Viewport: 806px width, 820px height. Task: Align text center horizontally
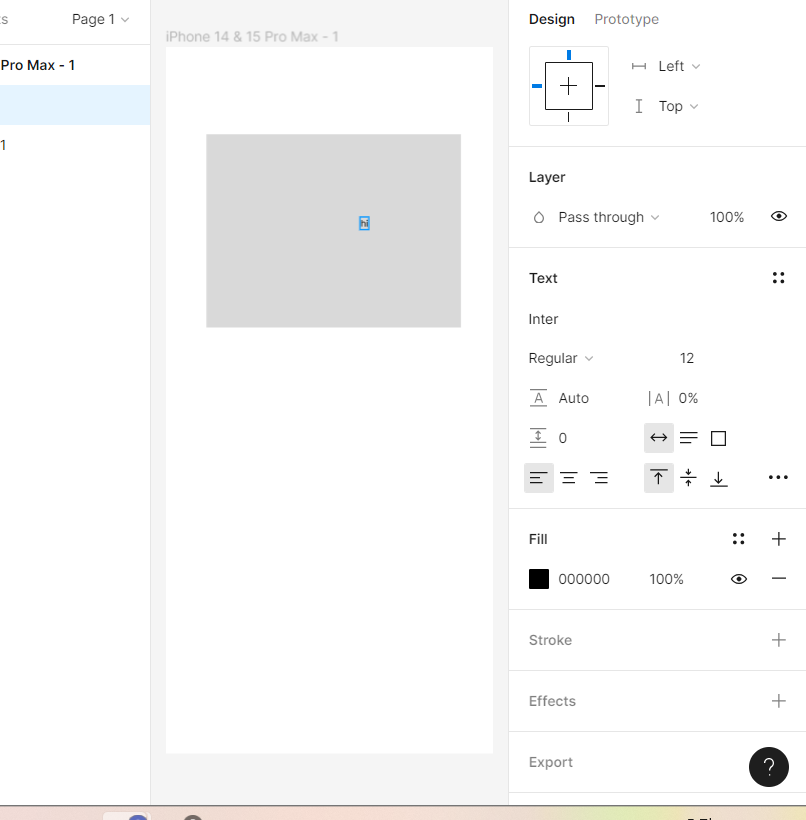[x=569, y=477]
